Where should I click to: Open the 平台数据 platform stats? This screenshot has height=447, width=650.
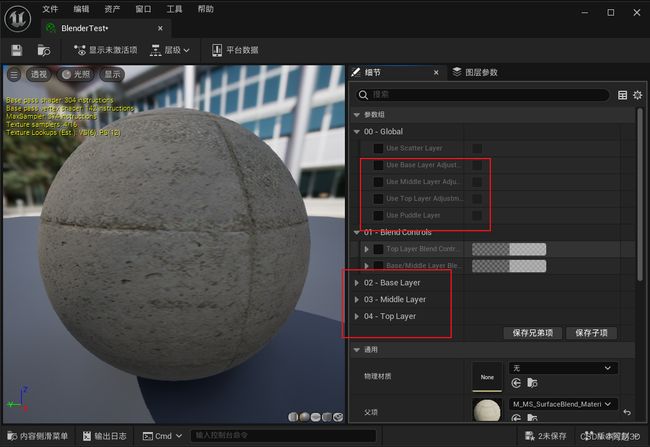click(x=235, y=50)
